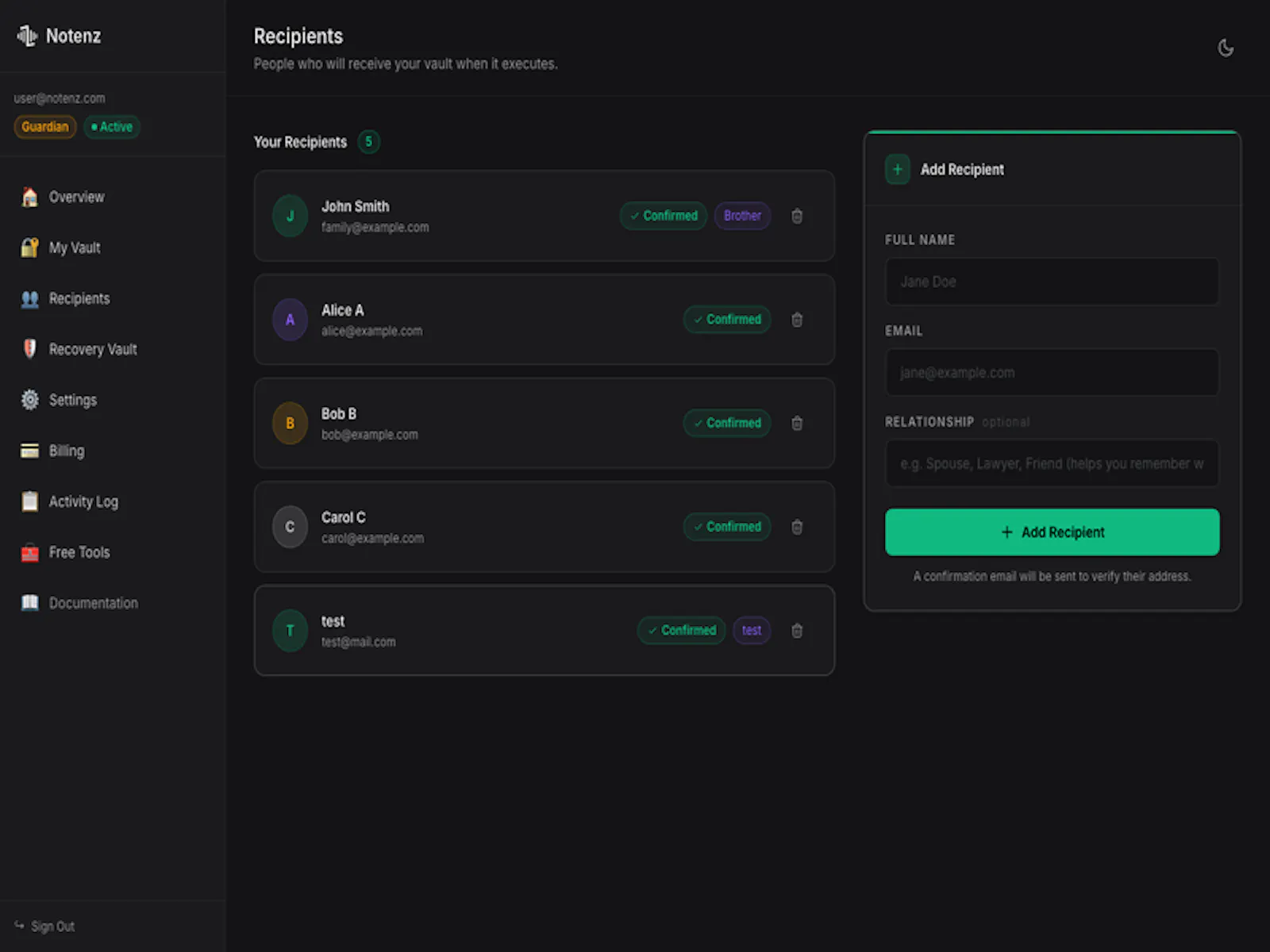Open My Vault lock icon
The image size is (1270, 952).
click(x=30, y=248)
